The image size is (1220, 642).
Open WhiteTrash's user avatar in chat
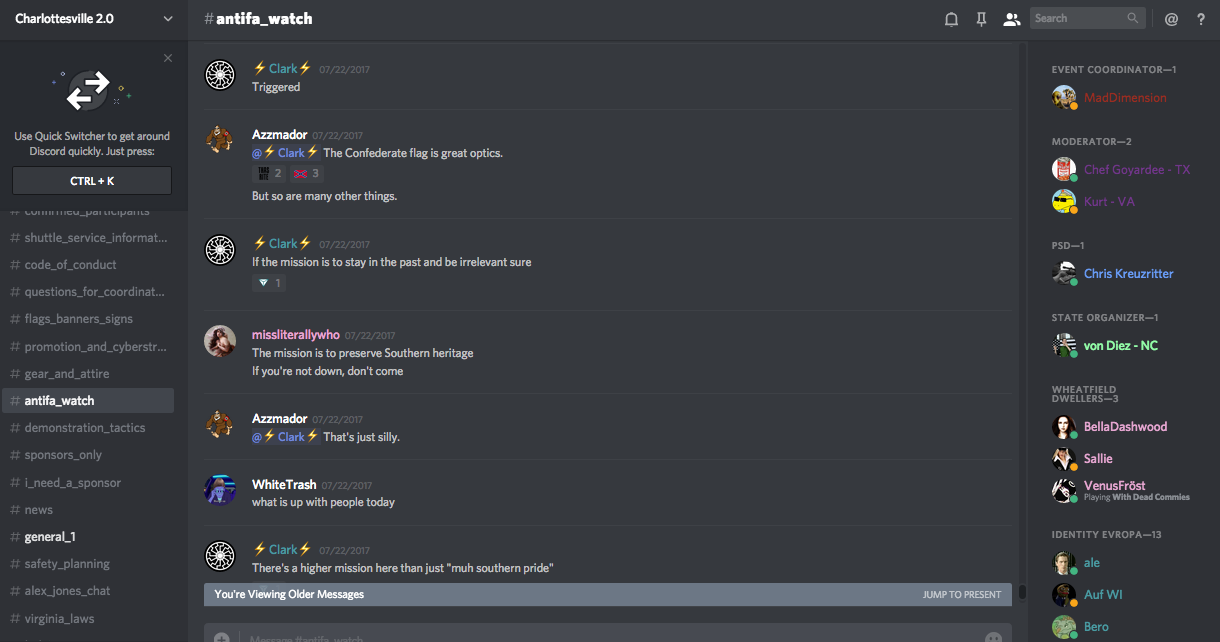[220, 490]
